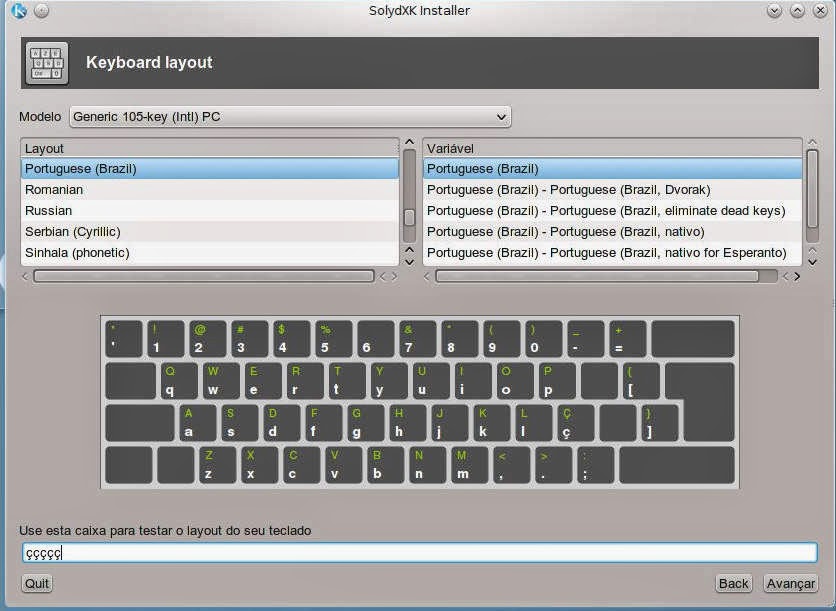Click the keyboard layout test input field
Image resolution: width=836 pixels, height=611 pixels.
tap(420, 552)
